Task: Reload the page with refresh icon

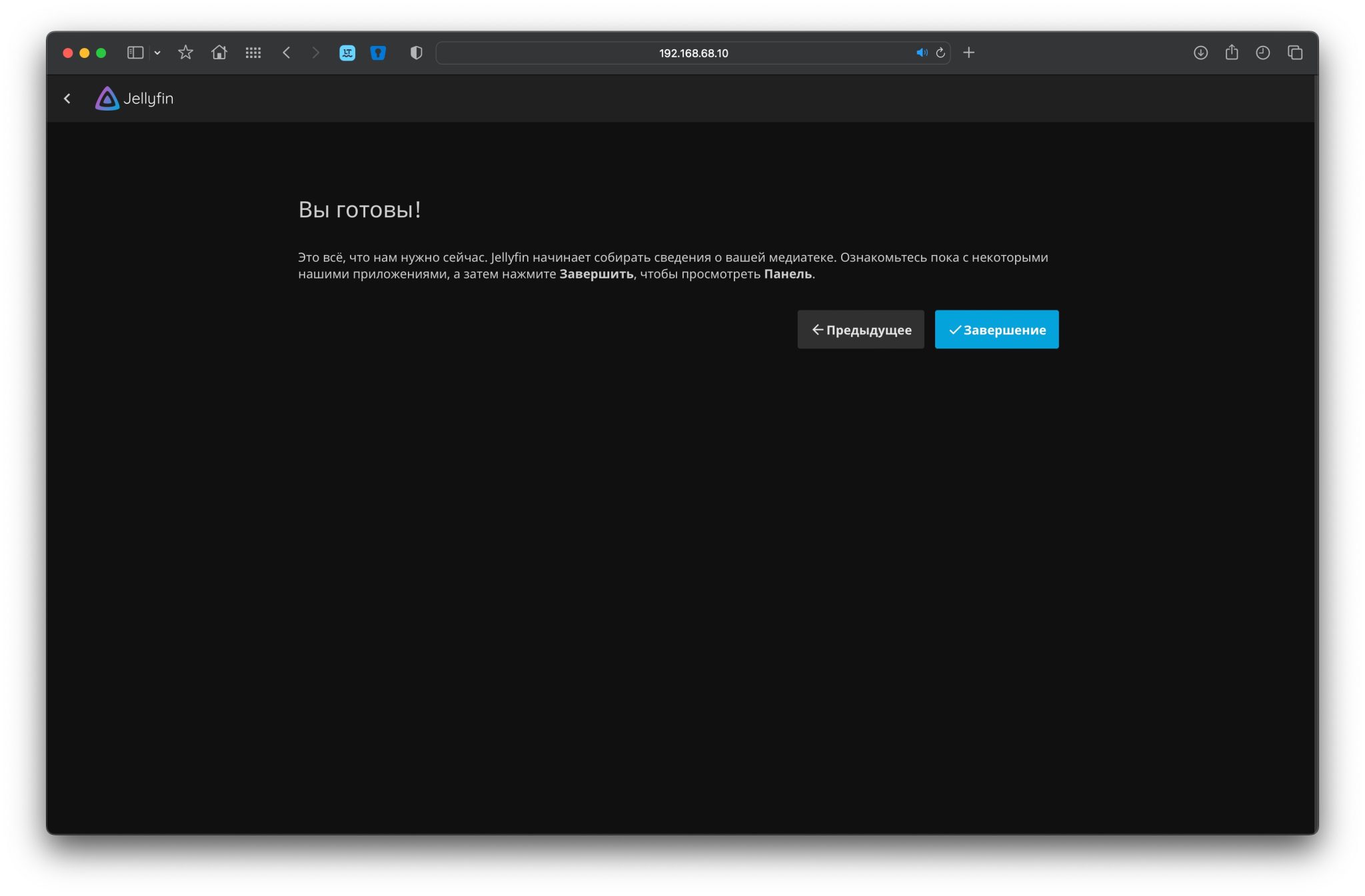Action: 940,53
